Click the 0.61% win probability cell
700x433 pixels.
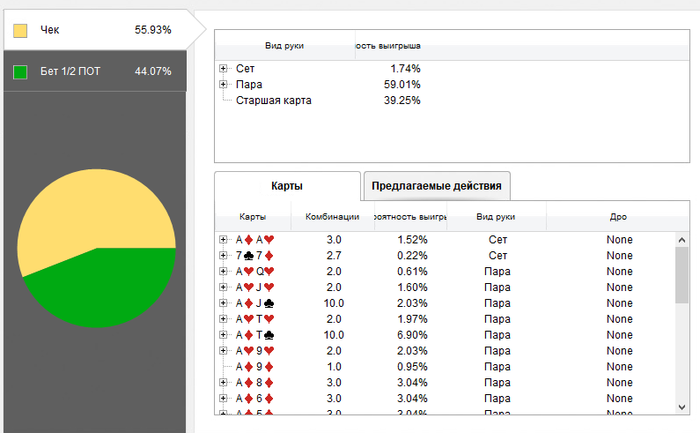pos(412,271)
